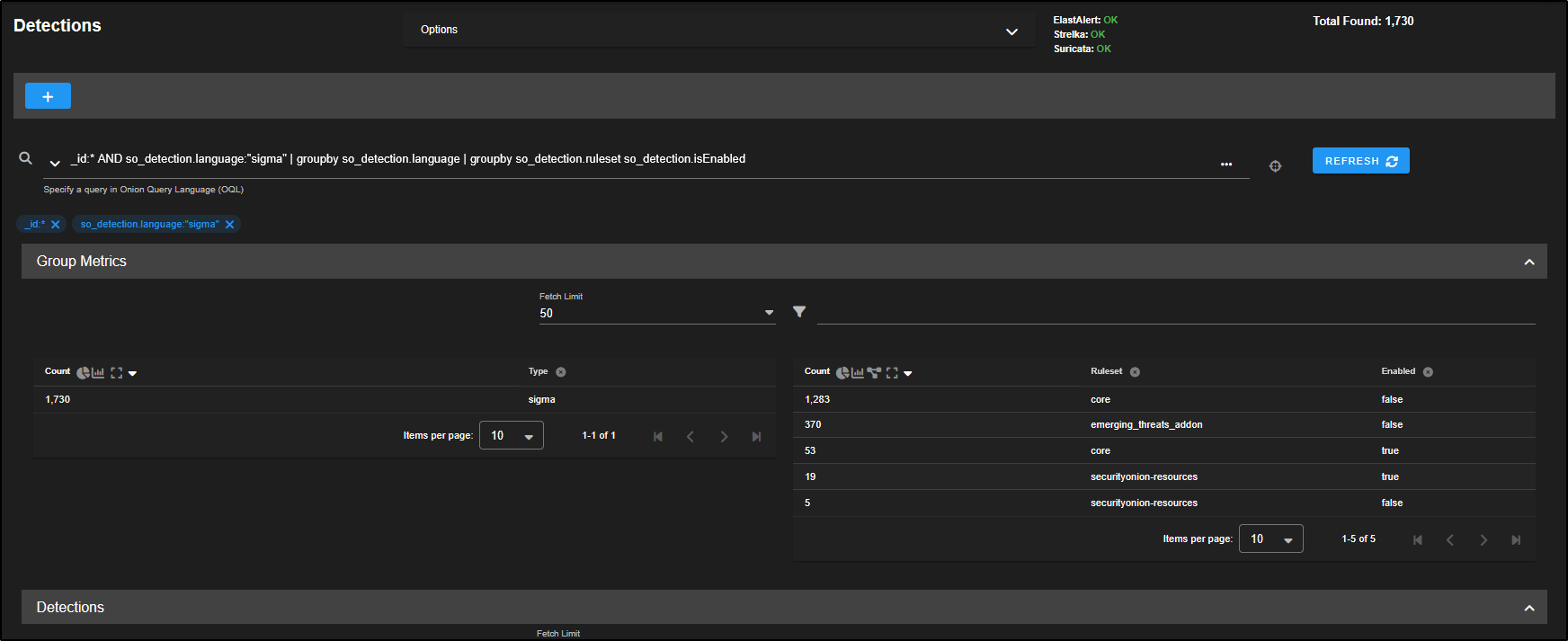
Task: Click the blue plus add detection button
Action: pyautogui.click(x=48, y=96)
